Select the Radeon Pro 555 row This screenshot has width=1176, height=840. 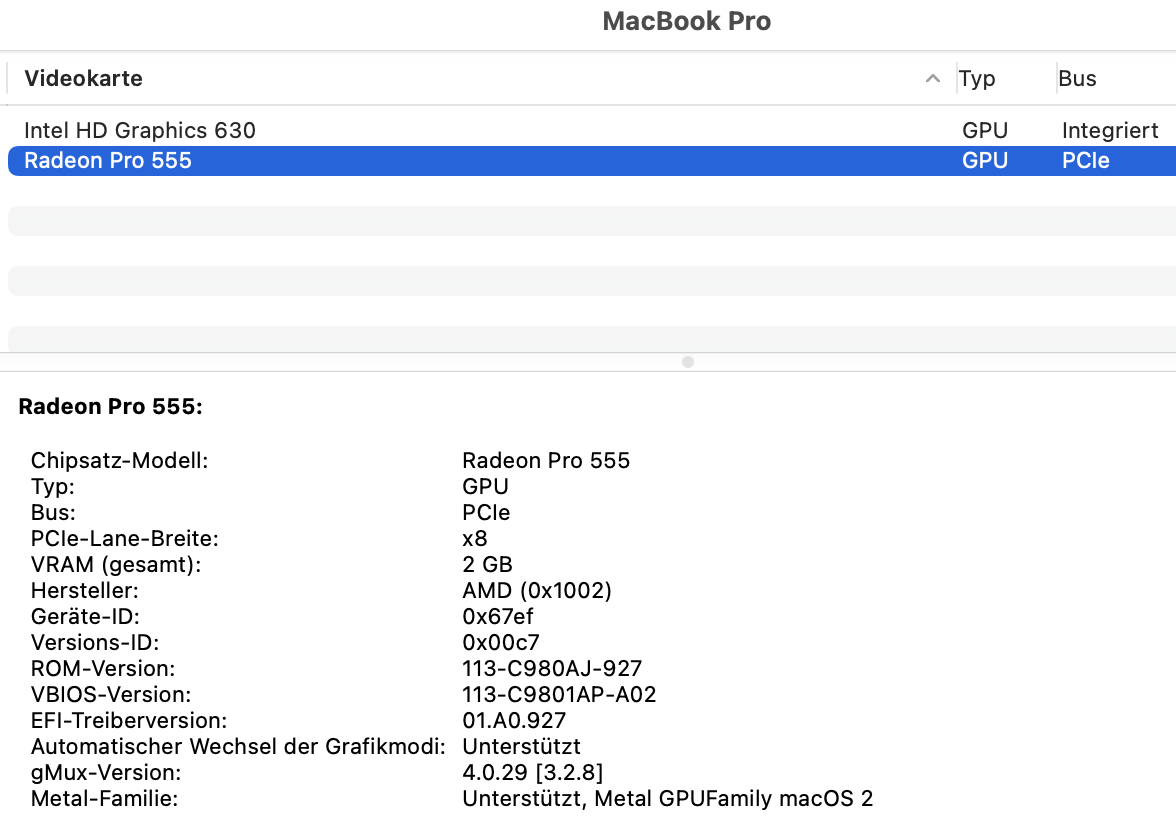pyautogui.click(x=592, y=160)
